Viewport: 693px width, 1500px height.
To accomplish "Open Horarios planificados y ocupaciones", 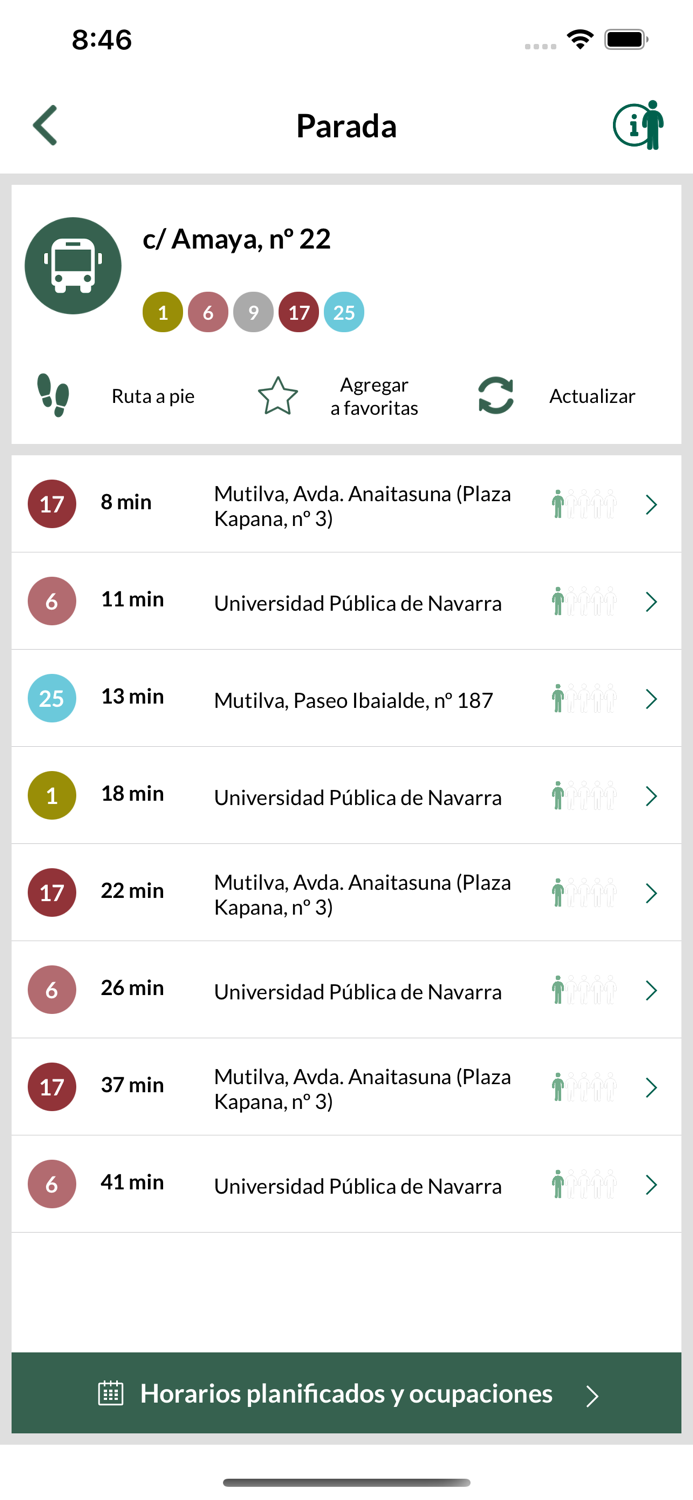I will tap(346, 1394).
